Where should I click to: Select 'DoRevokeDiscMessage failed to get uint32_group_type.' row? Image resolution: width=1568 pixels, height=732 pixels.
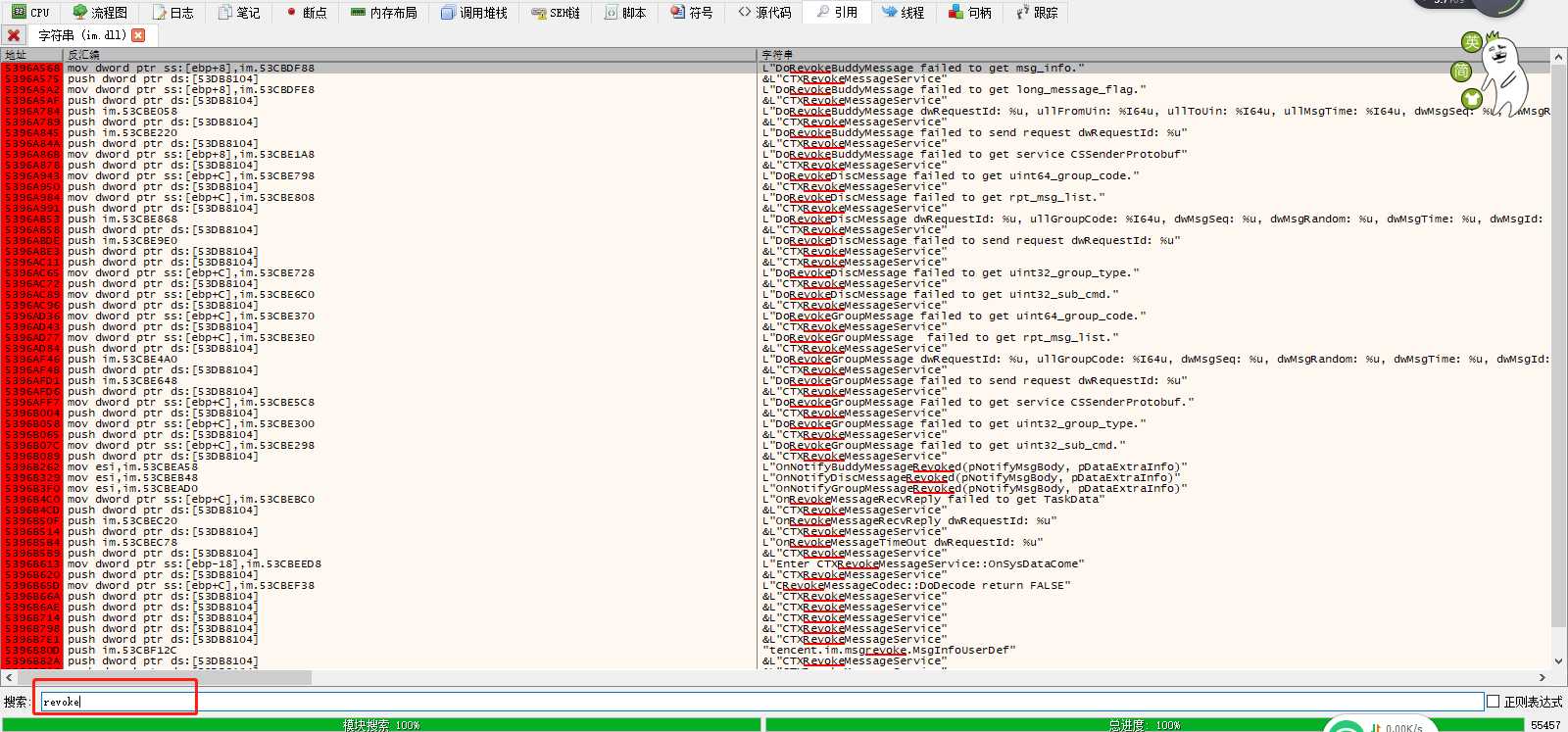951,272
